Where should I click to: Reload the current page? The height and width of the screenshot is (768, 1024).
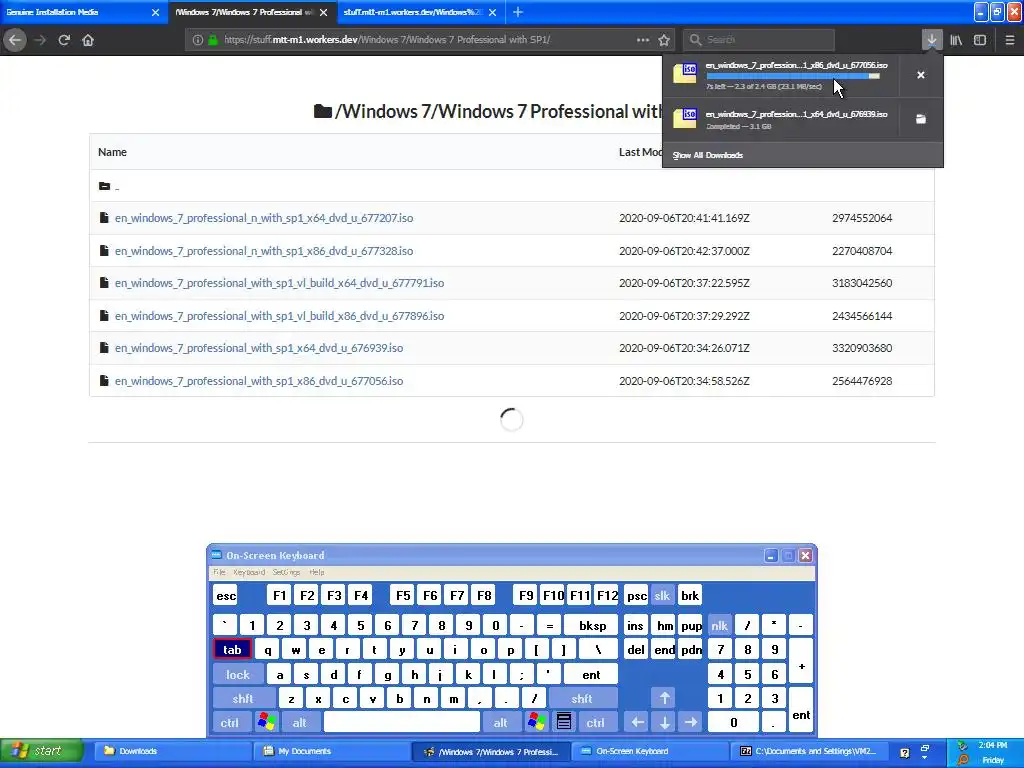coord(64,40)
